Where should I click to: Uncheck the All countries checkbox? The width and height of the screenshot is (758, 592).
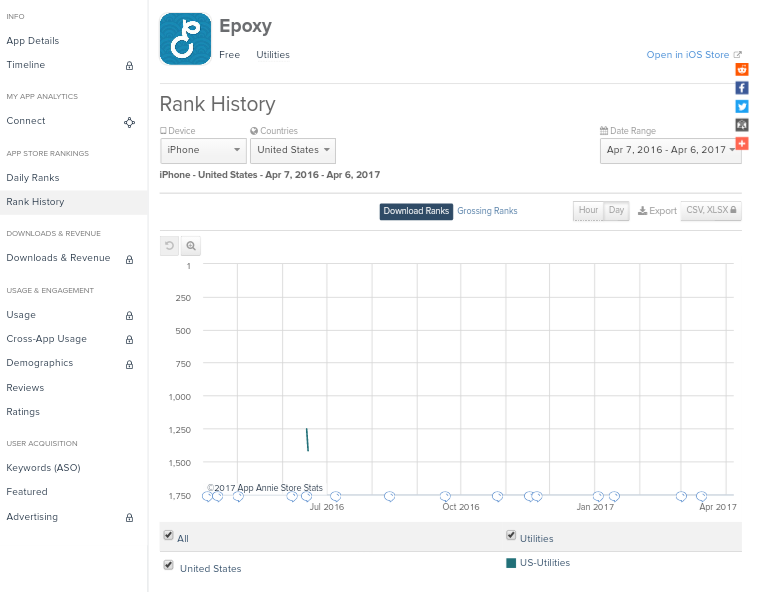[x=168, y=536]
